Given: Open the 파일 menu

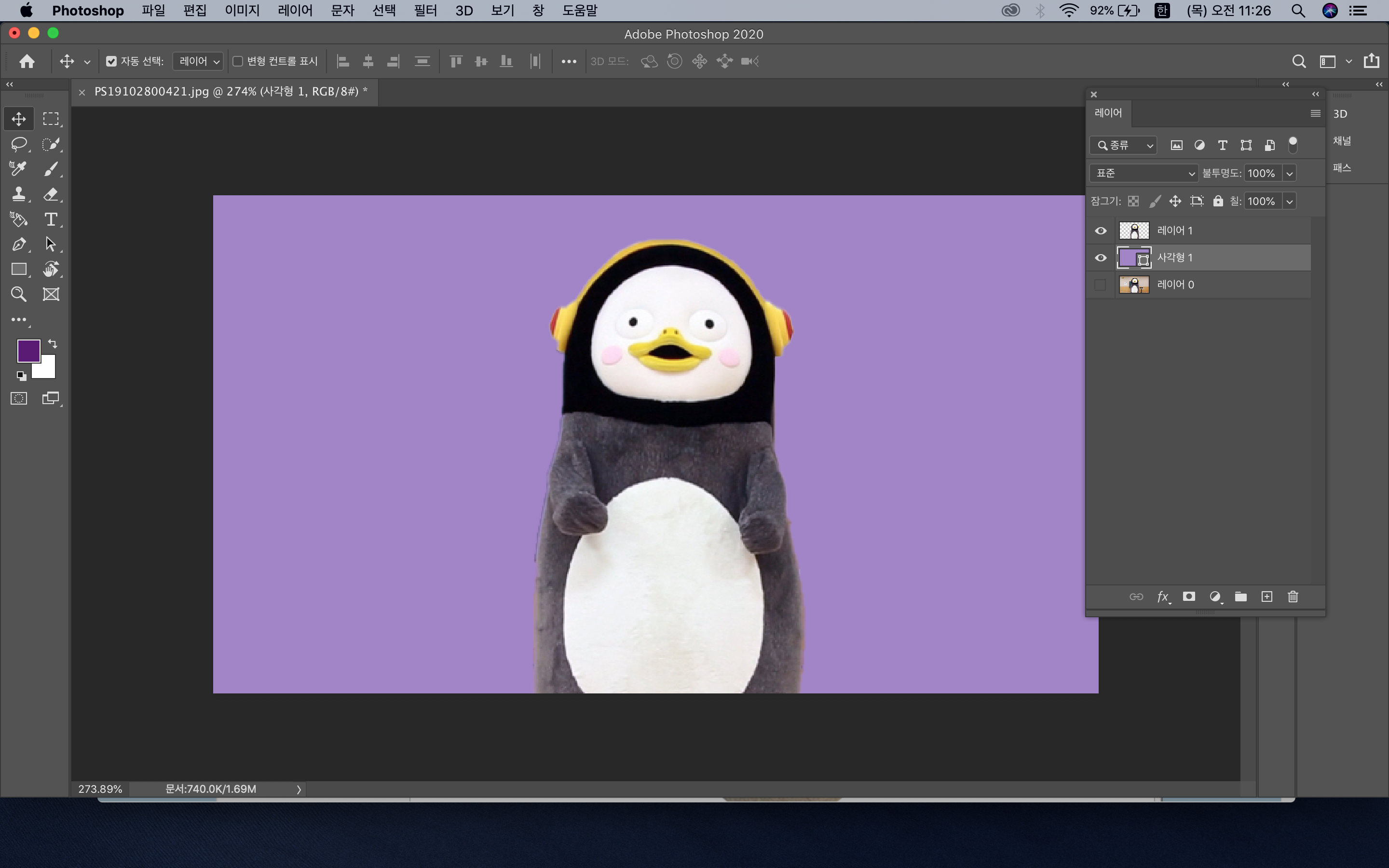Looking at the screenshot, I should pos(153,10).
